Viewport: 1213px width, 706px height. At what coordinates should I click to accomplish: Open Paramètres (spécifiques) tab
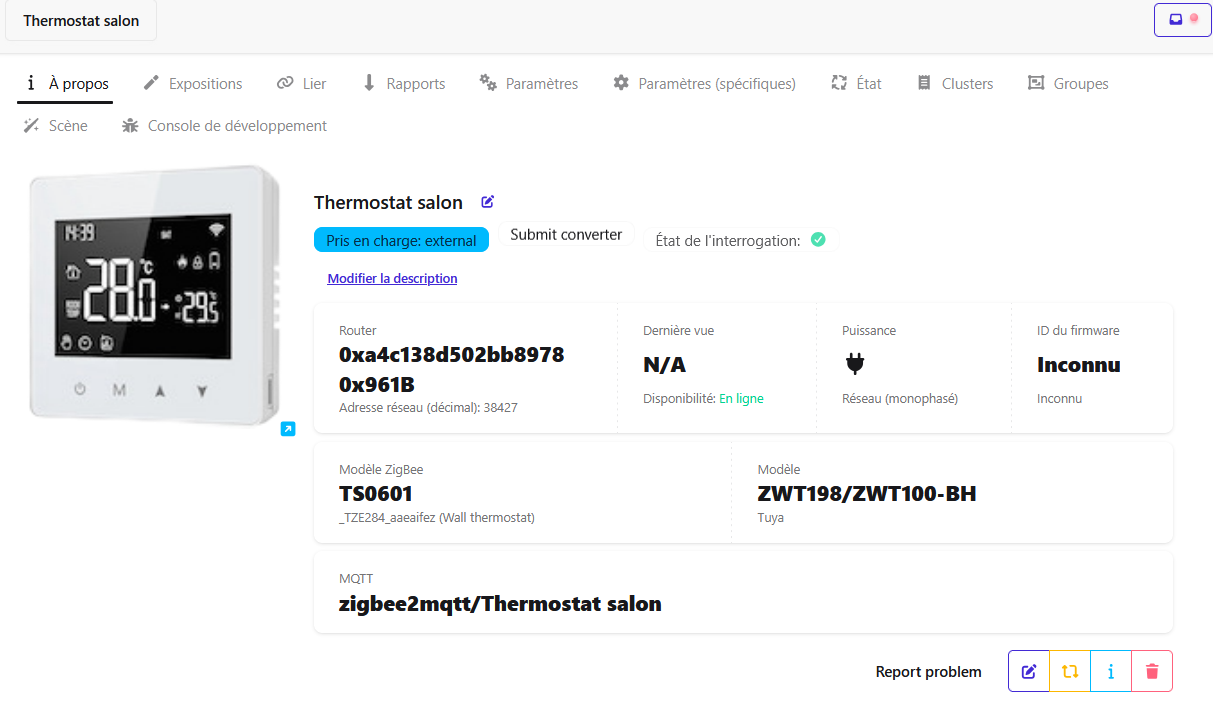coord(704,84)
